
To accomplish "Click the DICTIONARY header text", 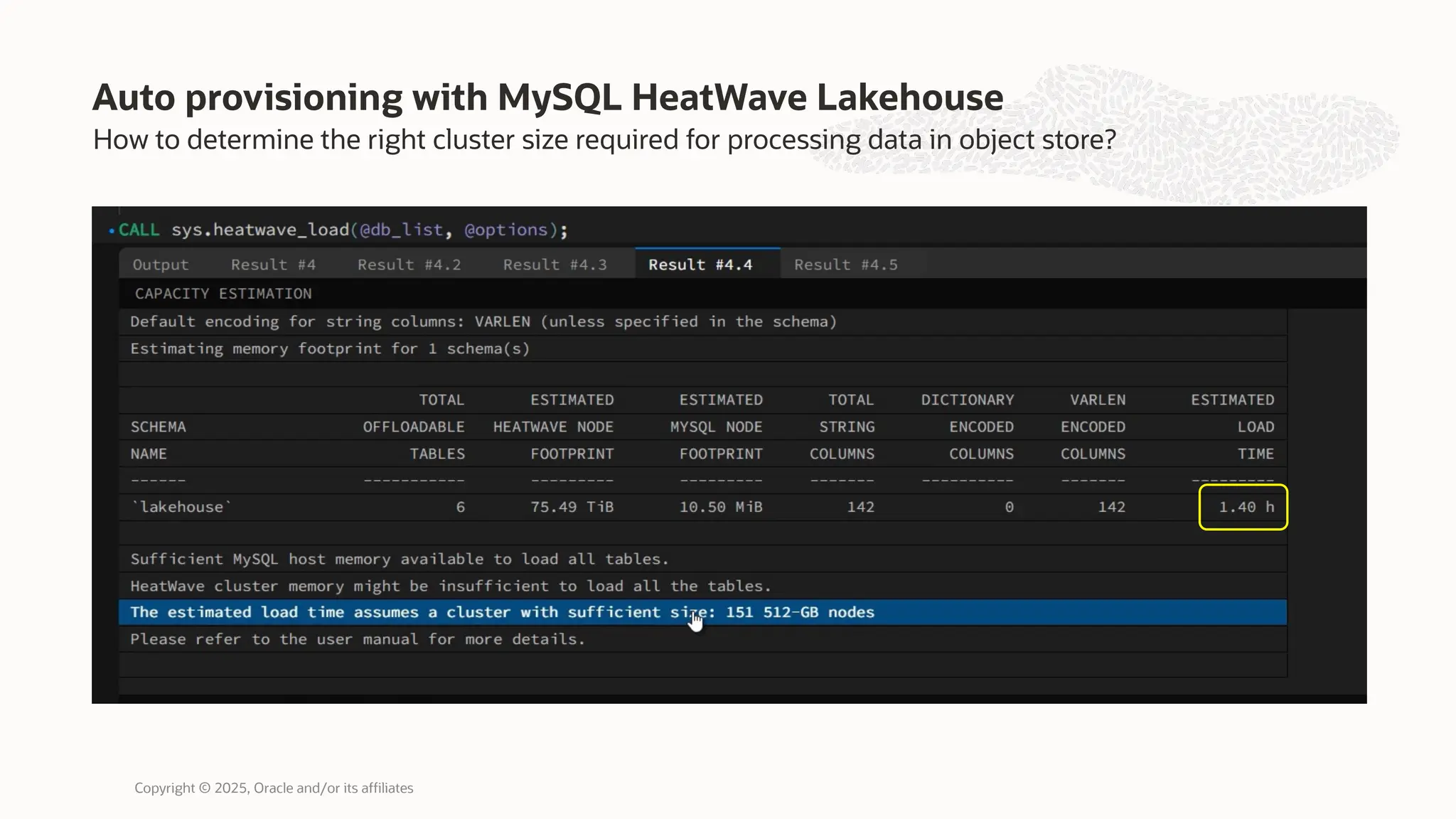I will [x=968, y=400].
